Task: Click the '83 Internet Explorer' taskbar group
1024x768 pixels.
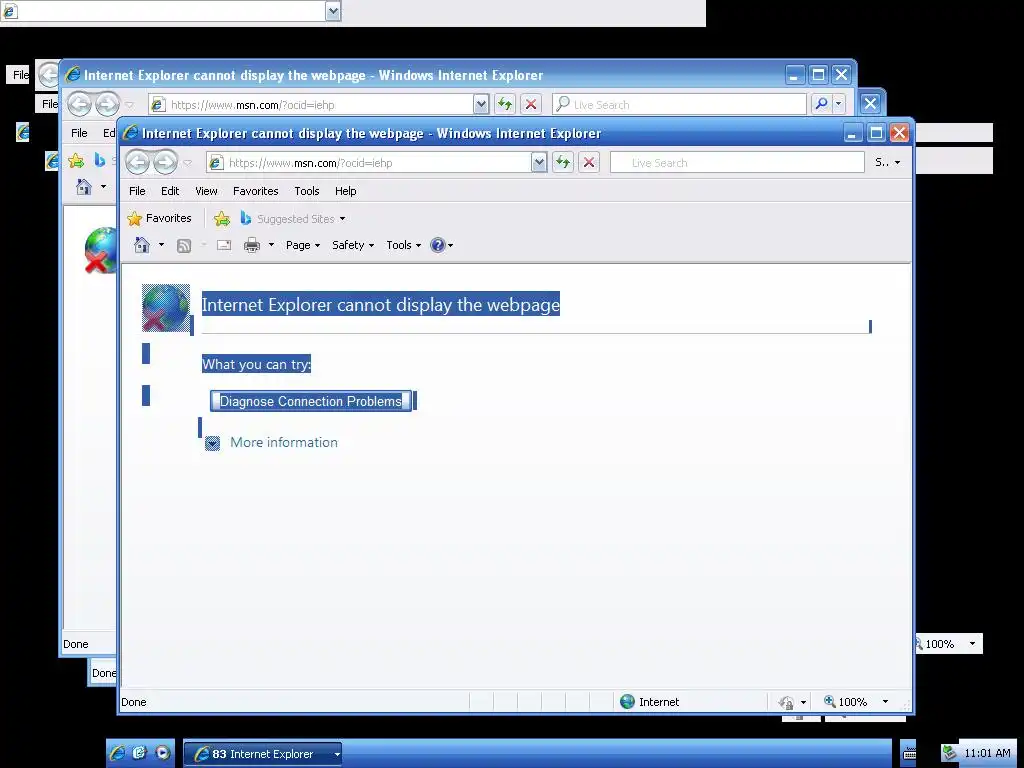Action: 263,754
